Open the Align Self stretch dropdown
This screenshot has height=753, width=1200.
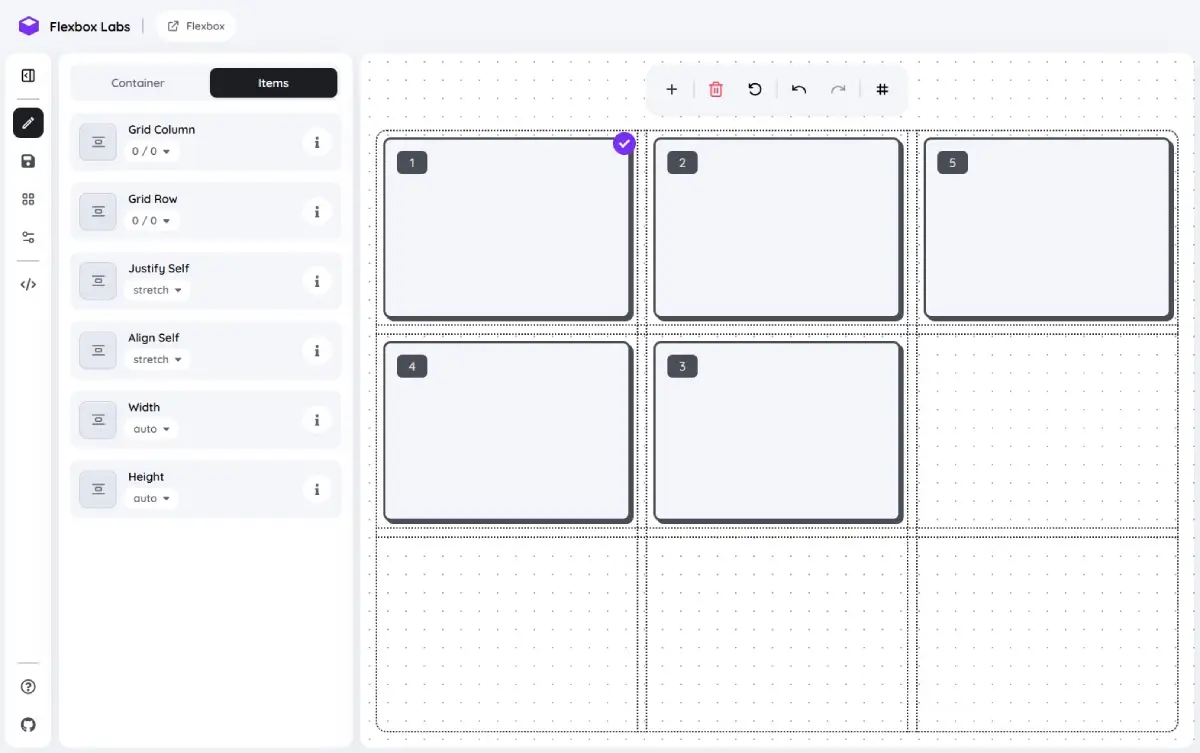tap(157, 359)
